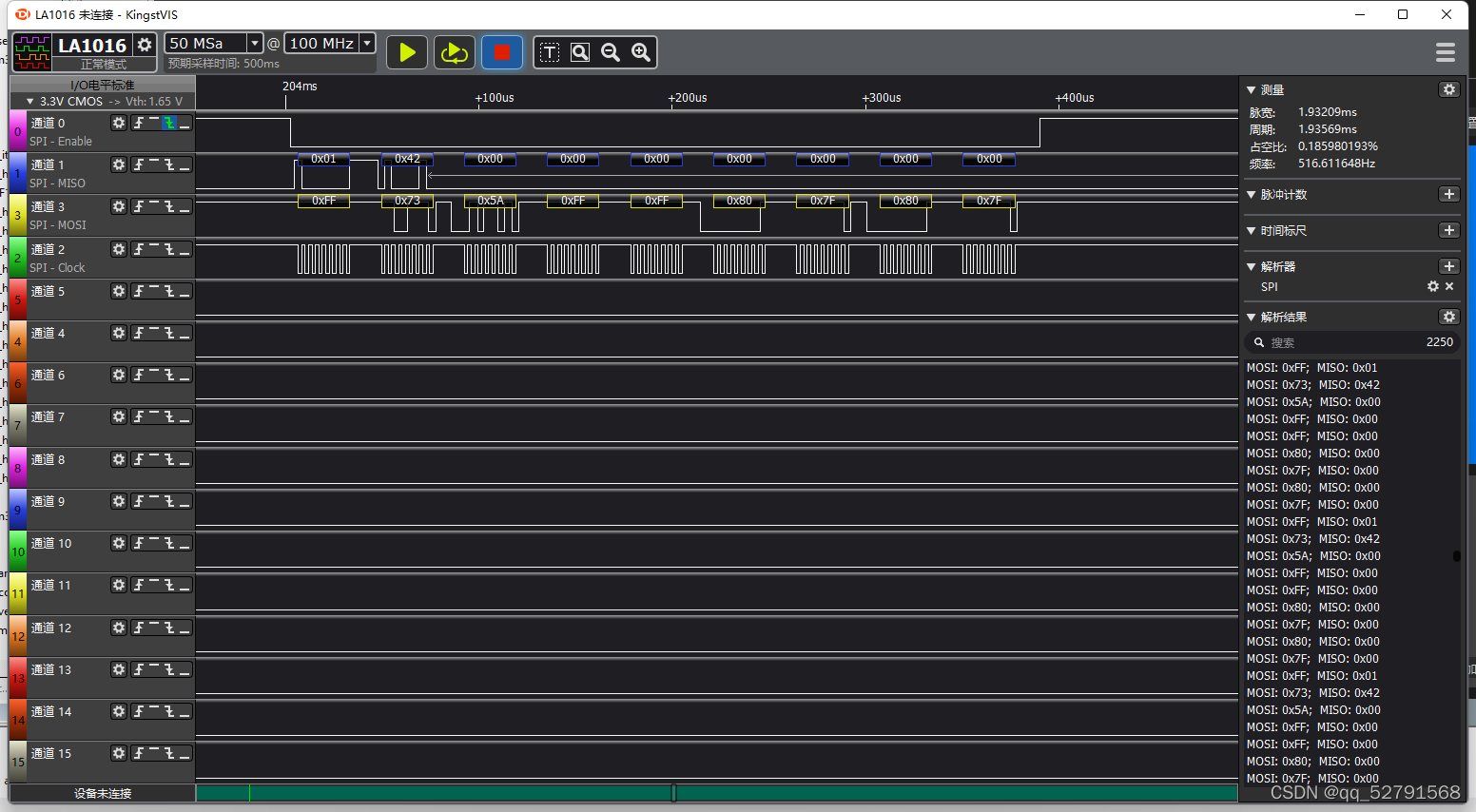Click the zoom out magnifier icon
The image size is (1476, 812).
pos(611,52)
